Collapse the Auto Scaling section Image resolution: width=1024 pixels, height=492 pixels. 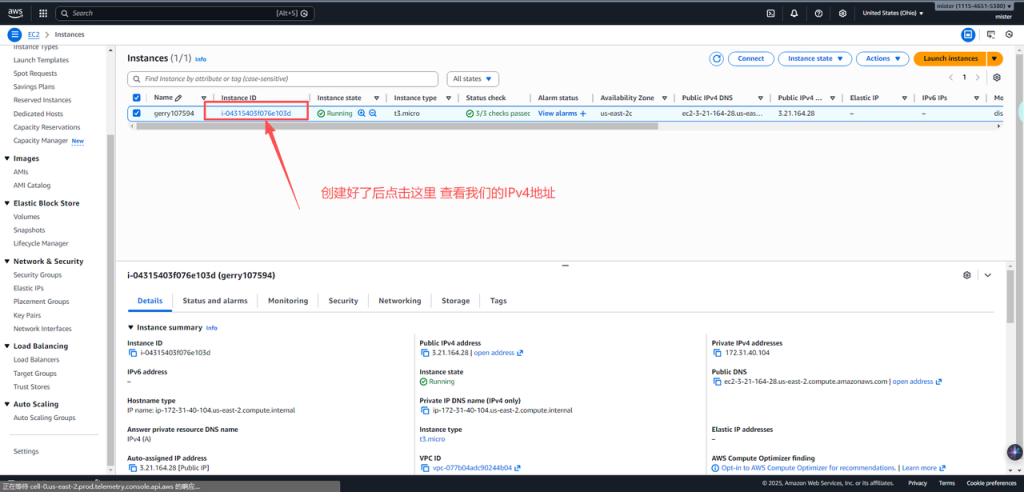point(7,404)
